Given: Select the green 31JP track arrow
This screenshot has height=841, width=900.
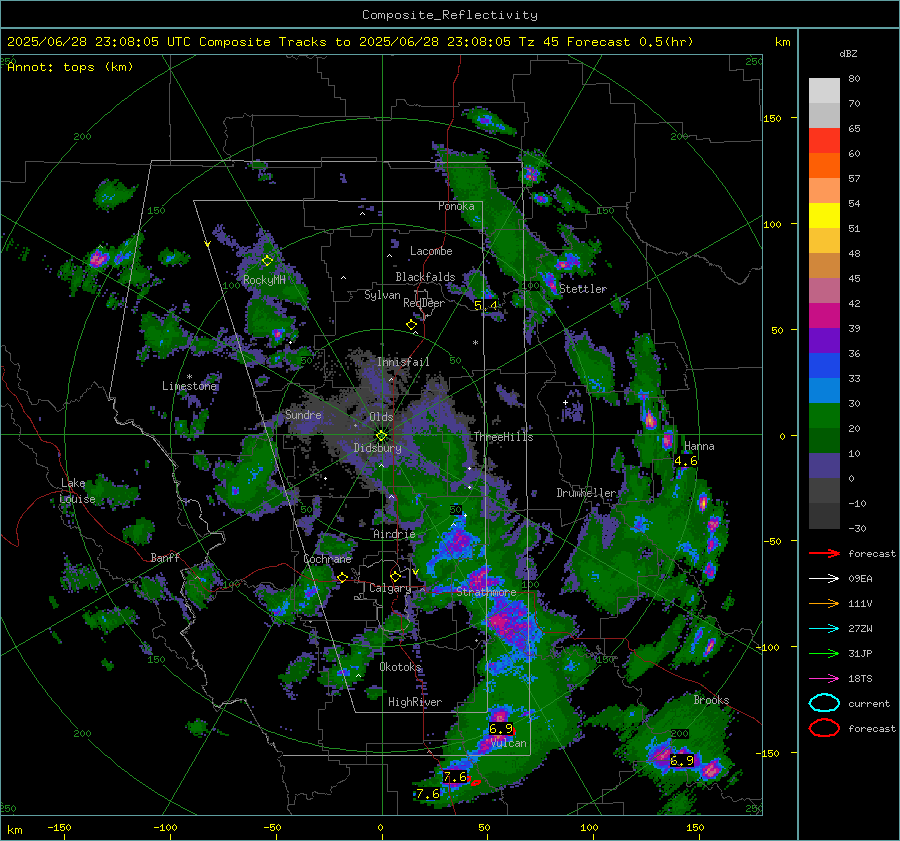Looking at the screenshot, I should pyautogui.click(x=824, y=653).
